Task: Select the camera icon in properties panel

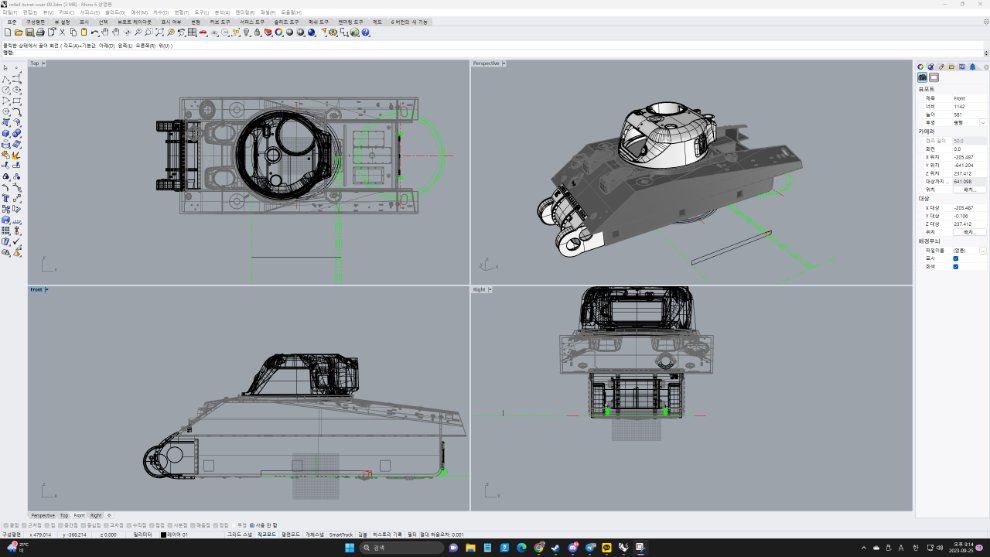Action: (x=922, y=77)
